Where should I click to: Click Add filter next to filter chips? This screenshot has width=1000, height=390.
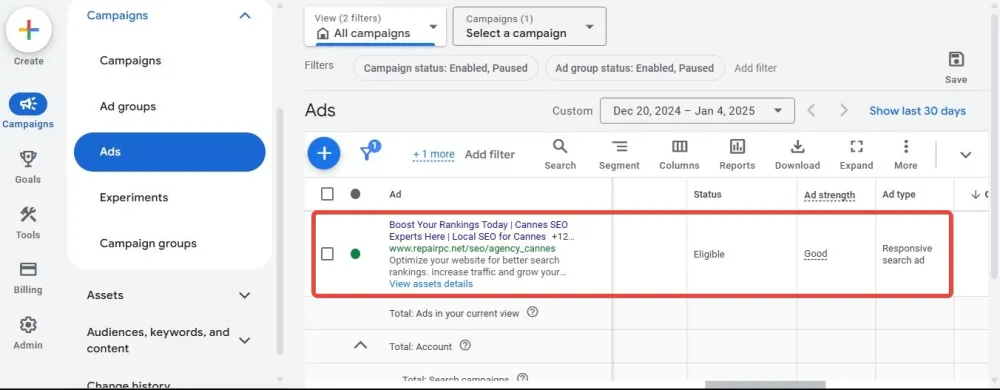tap(755, 68)
